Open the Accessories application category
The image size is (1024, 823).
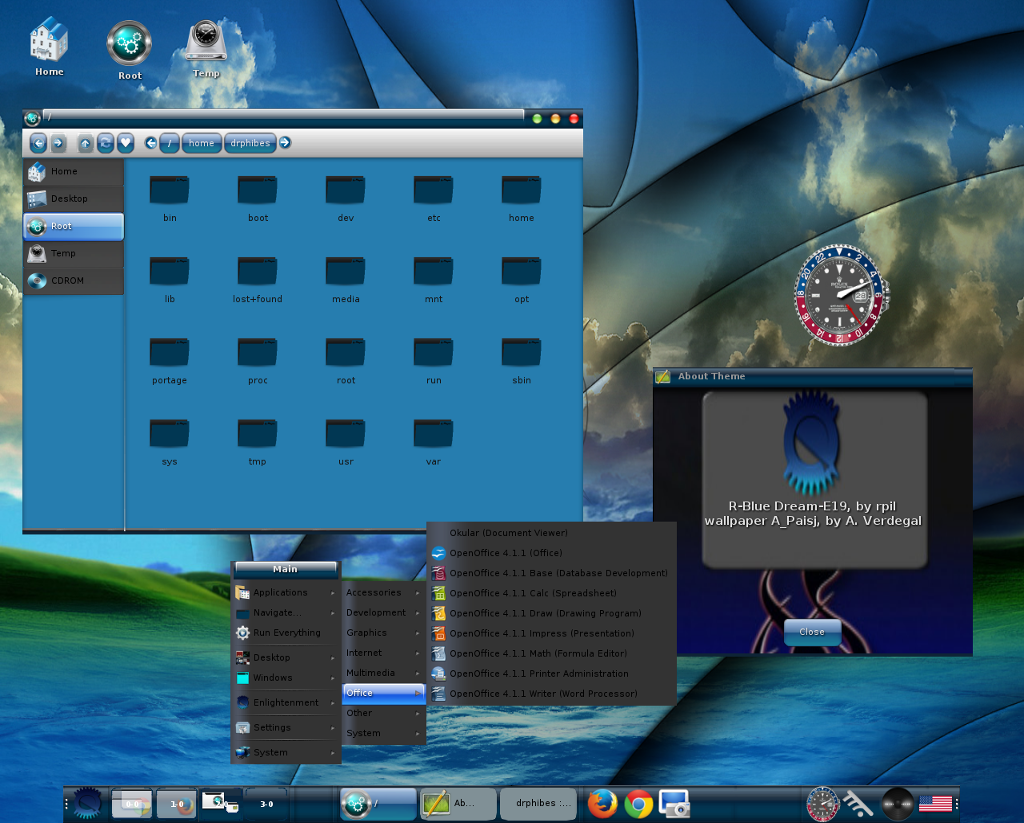[x=383, y=592]
